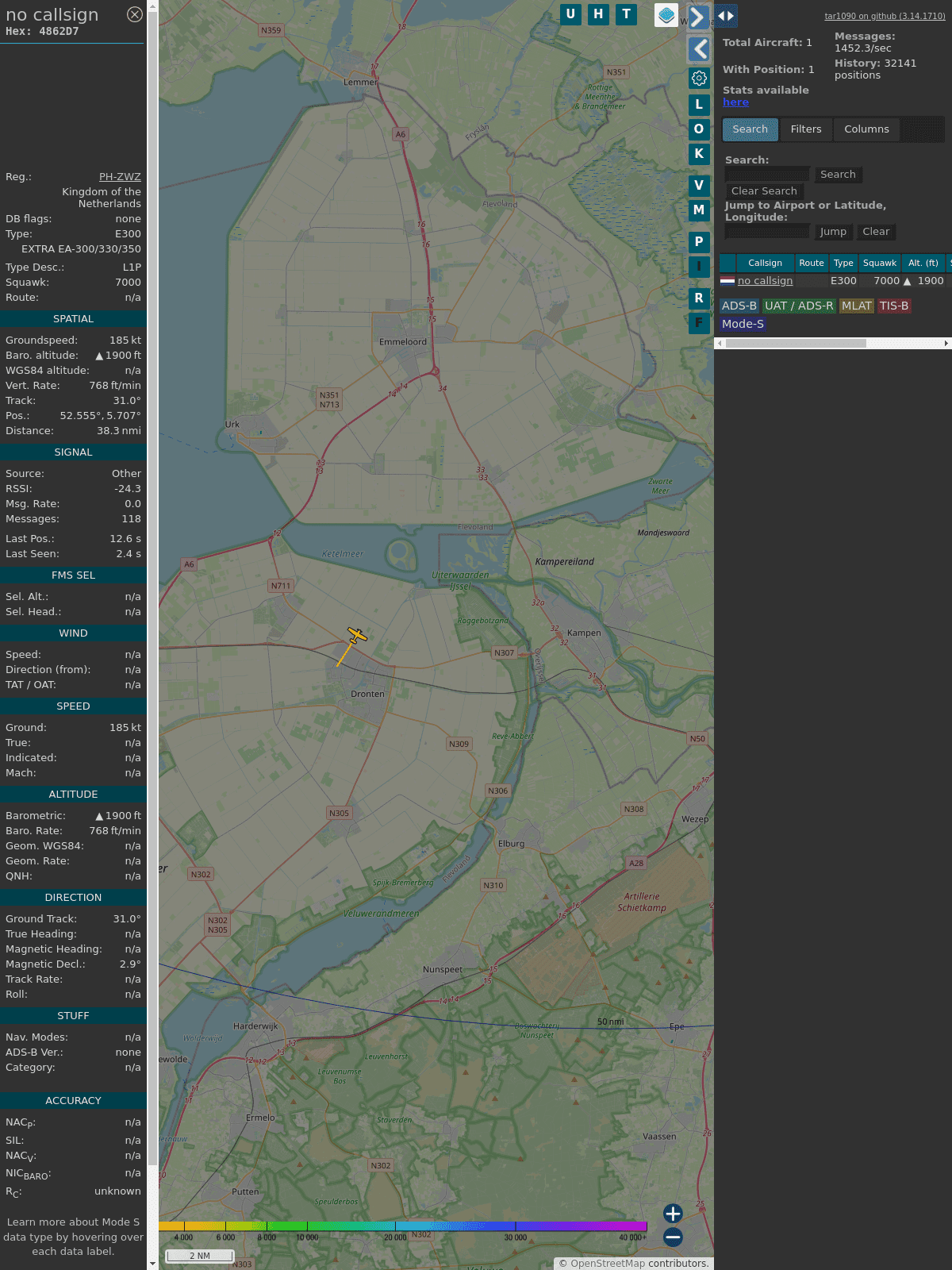Sort table by Alt. (ft) column header
The width and height of the screenshot is (952, 1270).
tap(923, 263)
